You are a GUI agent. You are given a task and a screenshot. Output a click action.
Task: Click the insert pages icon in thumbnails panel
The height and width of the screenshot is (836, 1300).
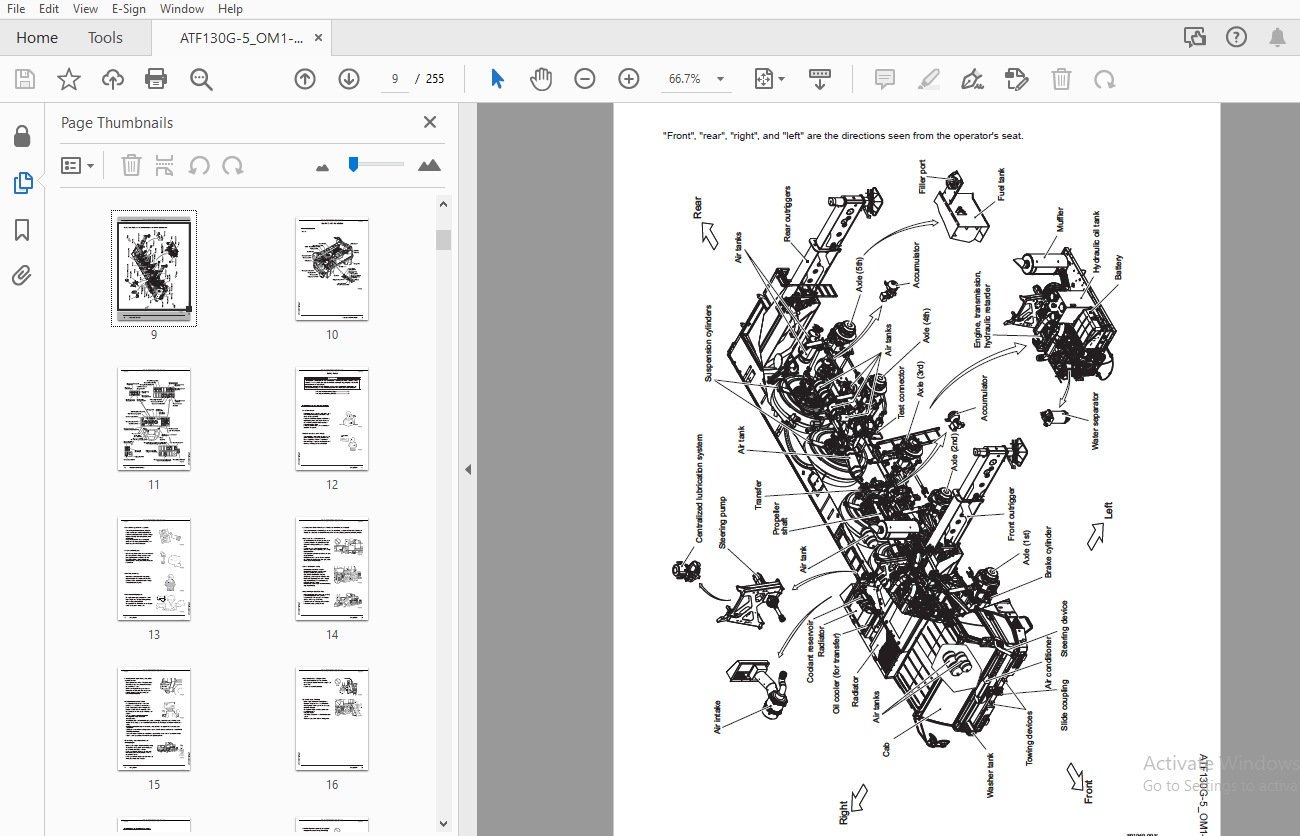pos(165,165)
